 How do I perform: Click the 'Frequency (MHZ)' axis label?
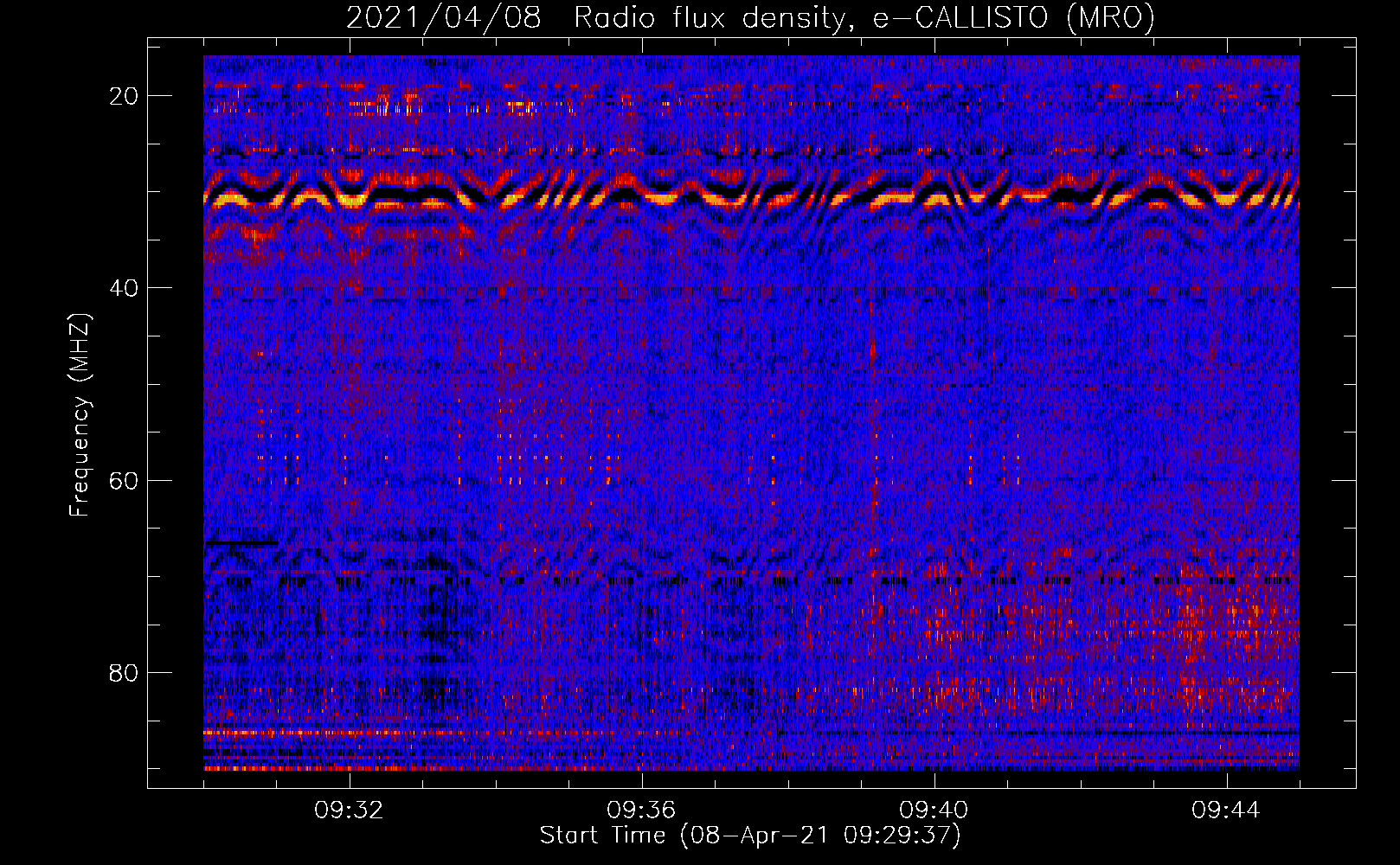click(80, 415)
